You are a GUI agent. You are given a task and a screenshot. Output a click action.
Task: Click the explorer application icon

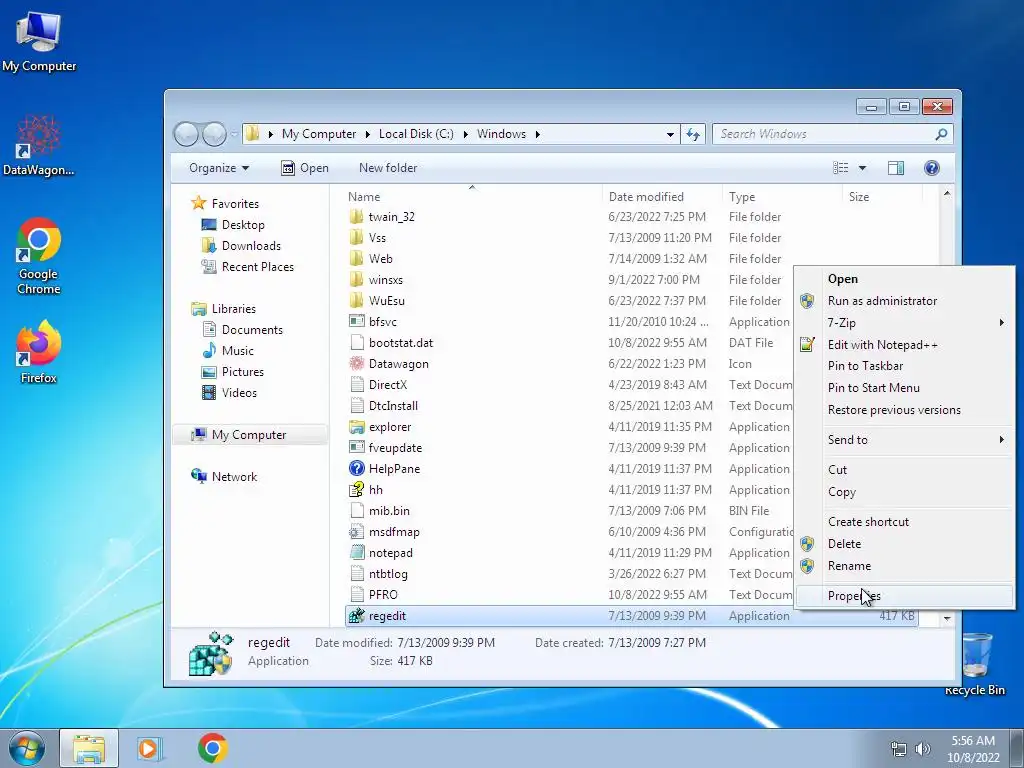(357, 426)
